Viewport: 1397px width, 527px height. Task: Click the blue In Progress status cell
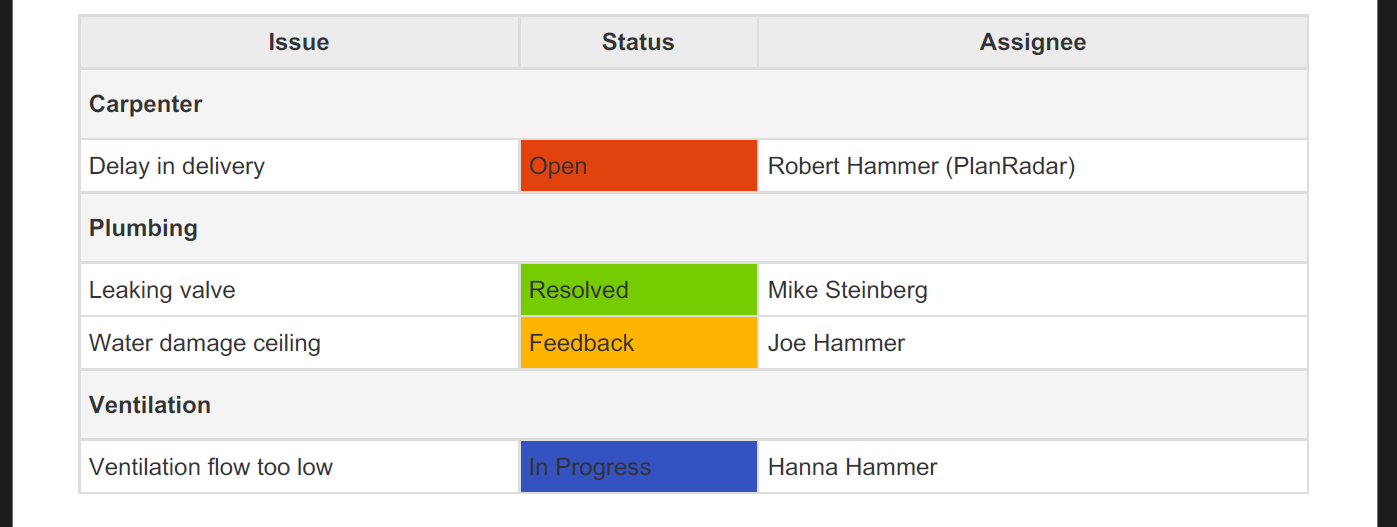click(638, 467)
